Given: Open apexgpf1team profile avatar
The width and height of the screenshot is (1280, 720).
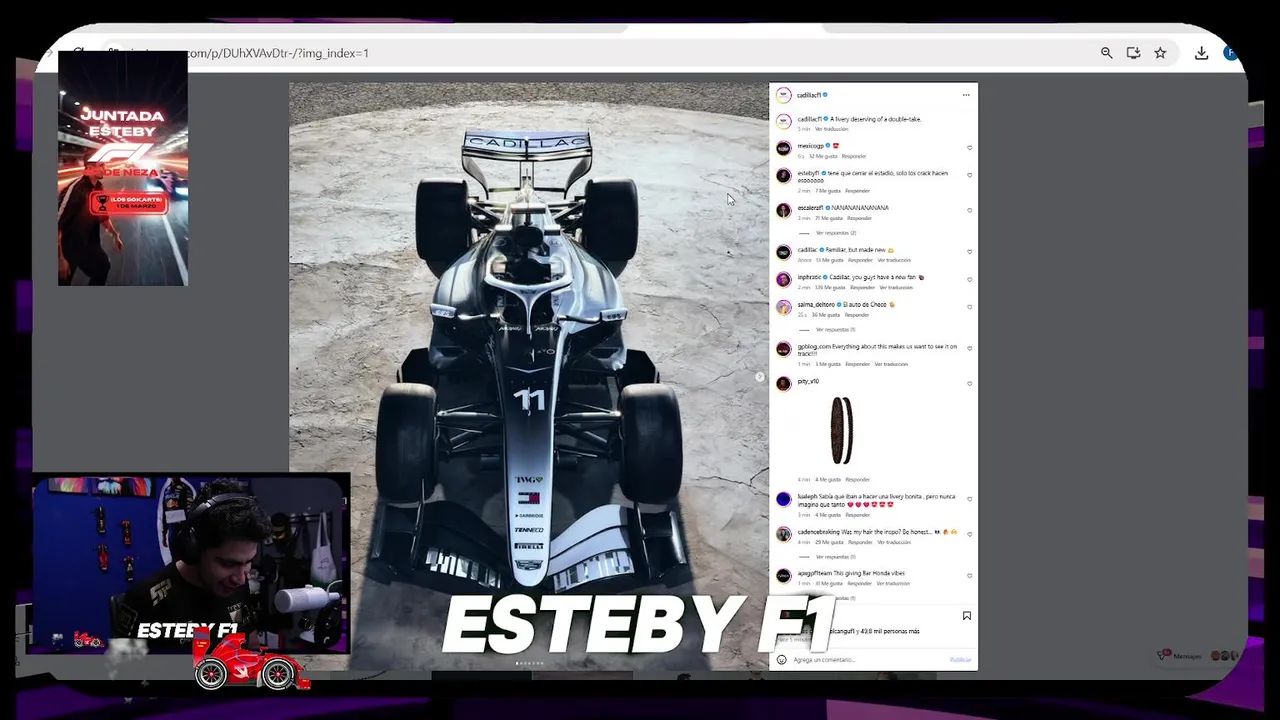Looking at the screenshot, I should pos(784,576).
